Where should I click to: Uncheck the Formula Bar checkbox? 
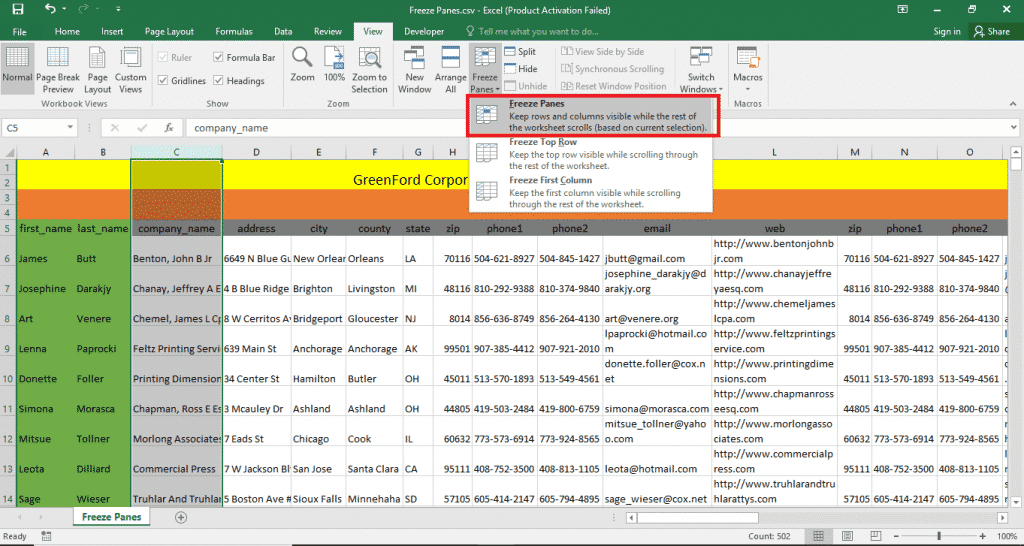pos(218,58)
